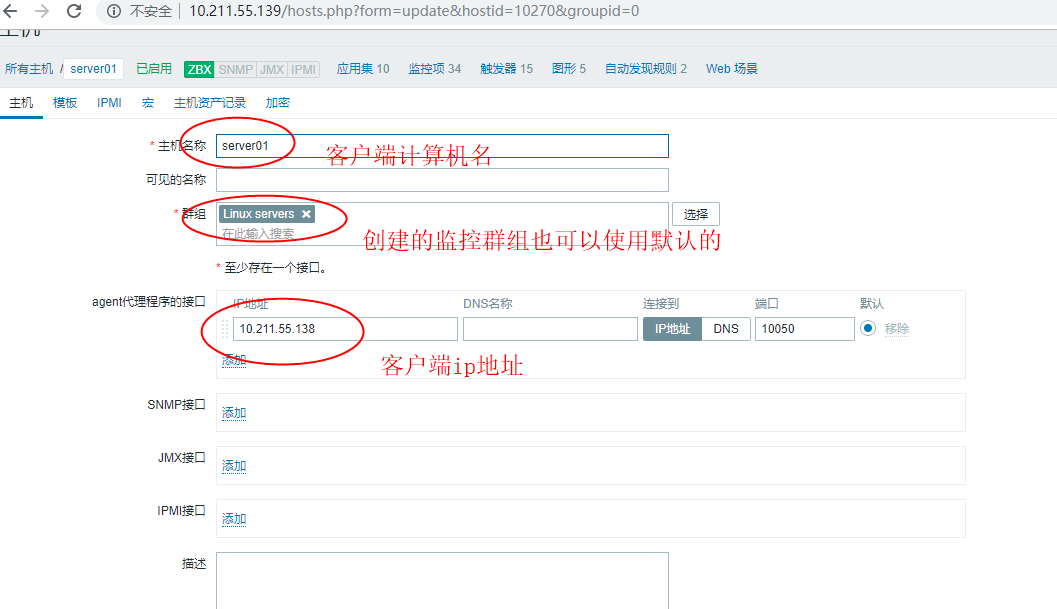Grab the agent interface drag handle
Viewport: 1057px width, 609px height.
[x=225, y=329]
